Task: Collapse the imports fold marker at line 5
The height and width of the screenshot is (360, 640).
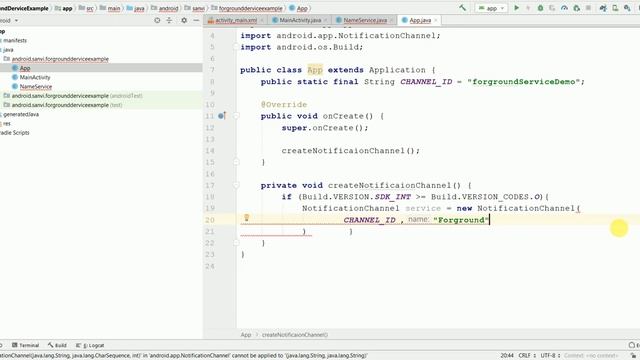Action: tap(236, 47)
